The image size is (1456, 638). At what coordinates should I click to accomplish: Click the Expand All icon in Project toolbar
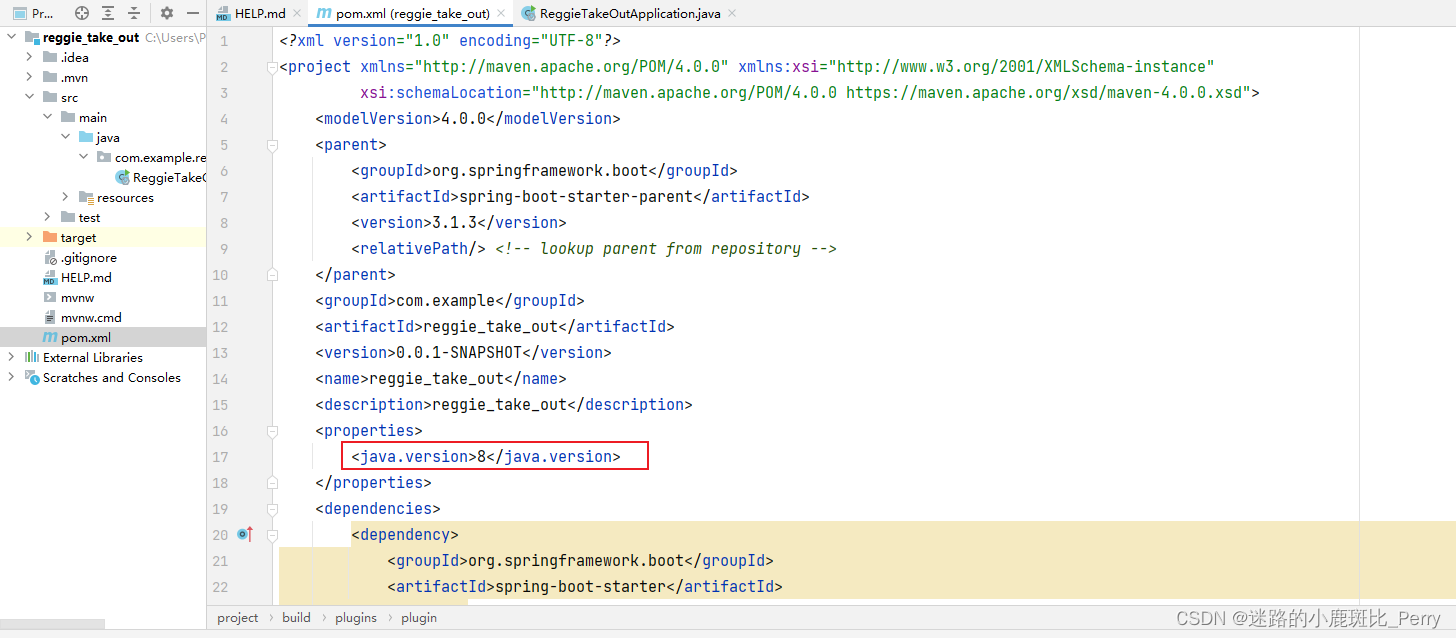pos(108,13)
